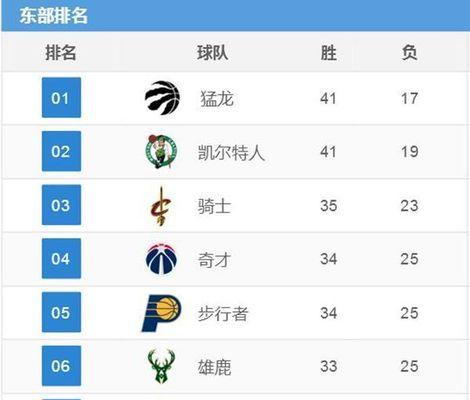Click the 球队 column header

click(x=213, y=53)
